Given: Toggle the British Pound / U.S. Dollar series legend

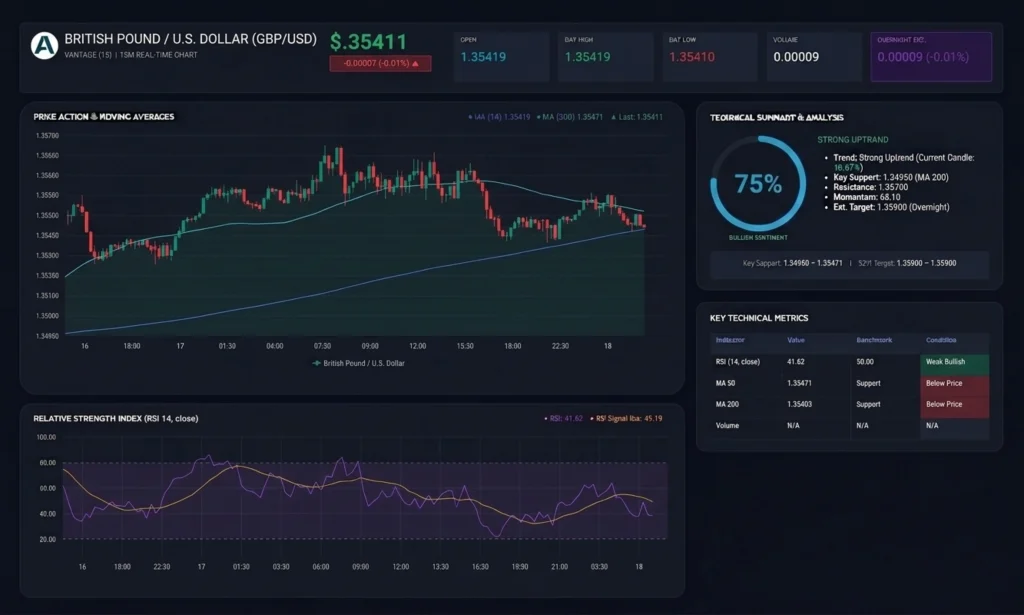Looking at the screenshot, I should [x=359, y=364].
